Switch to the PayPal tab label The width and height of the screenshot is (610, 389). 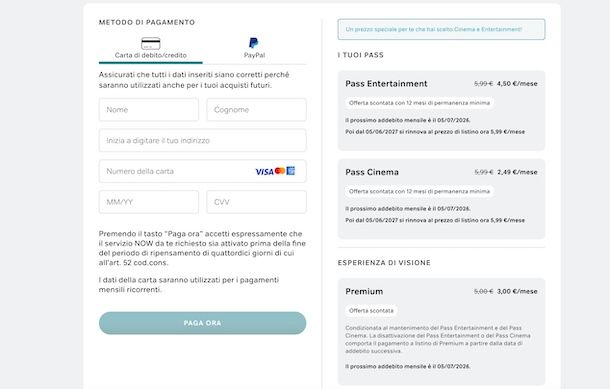pyautogui.click(x=254, y=55)
